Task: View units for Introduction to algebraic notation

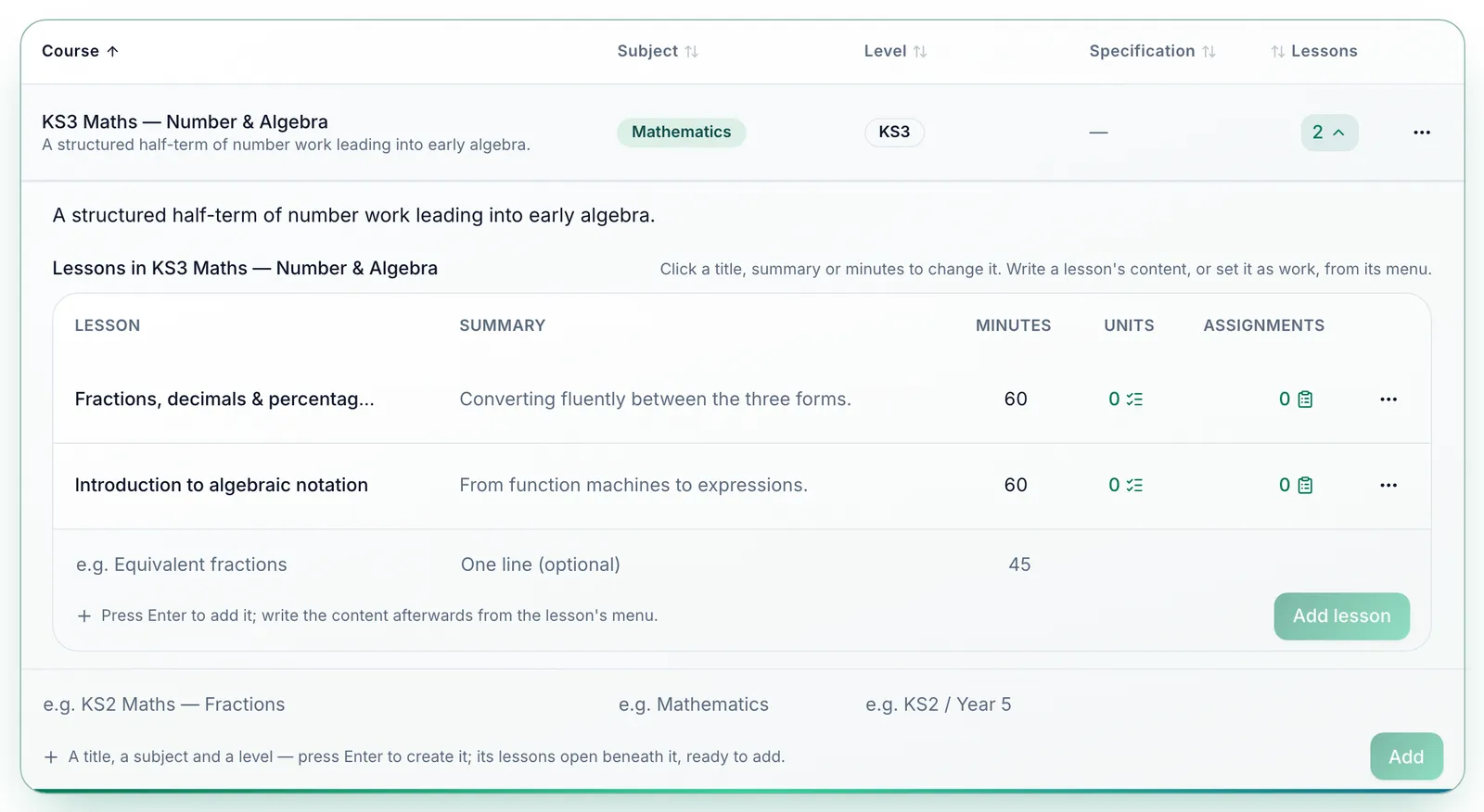Action: [x=1125, y=486]
